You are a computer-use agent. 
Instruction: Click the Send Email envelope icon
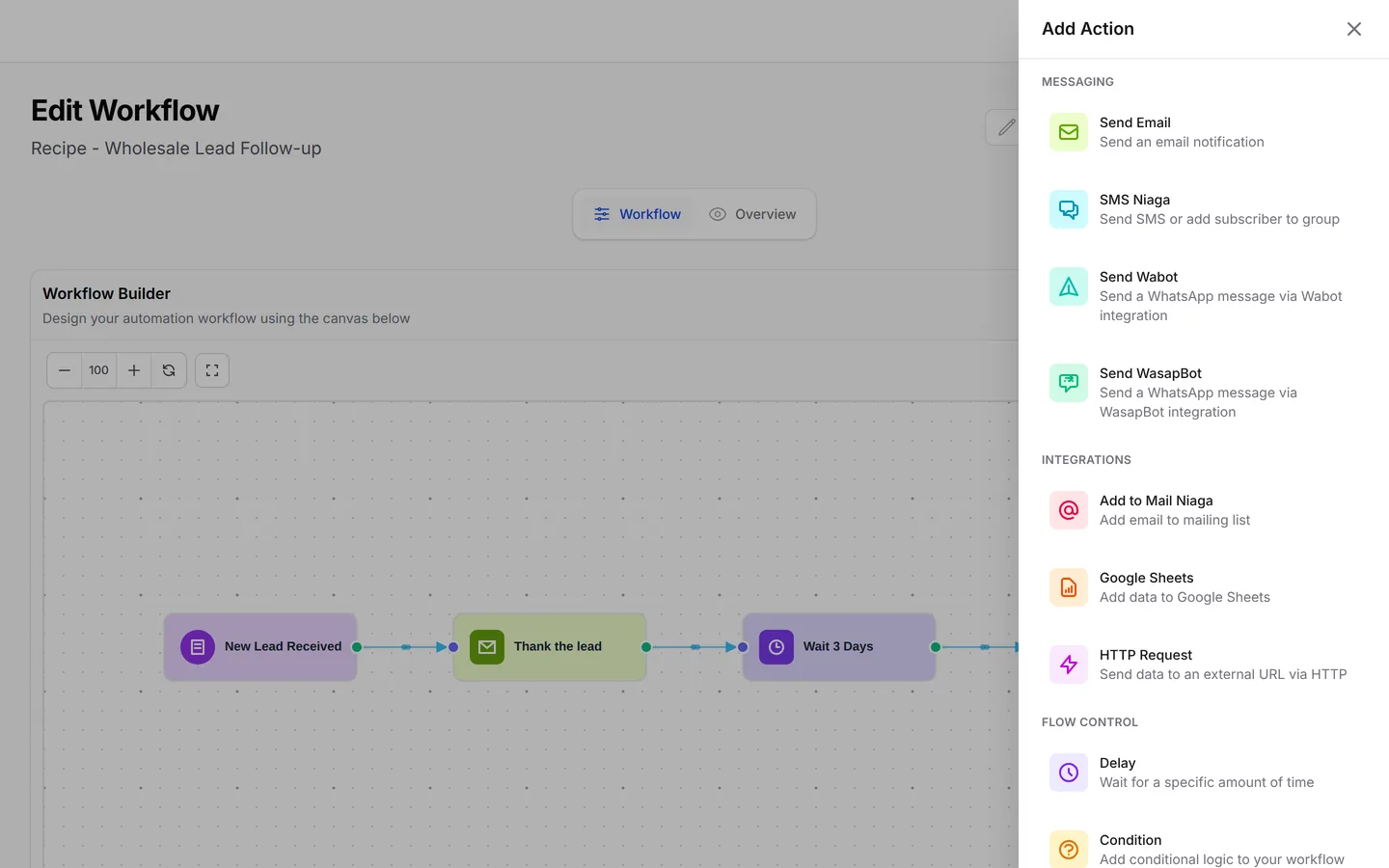pyautogui.click(x=1069, y=132)
